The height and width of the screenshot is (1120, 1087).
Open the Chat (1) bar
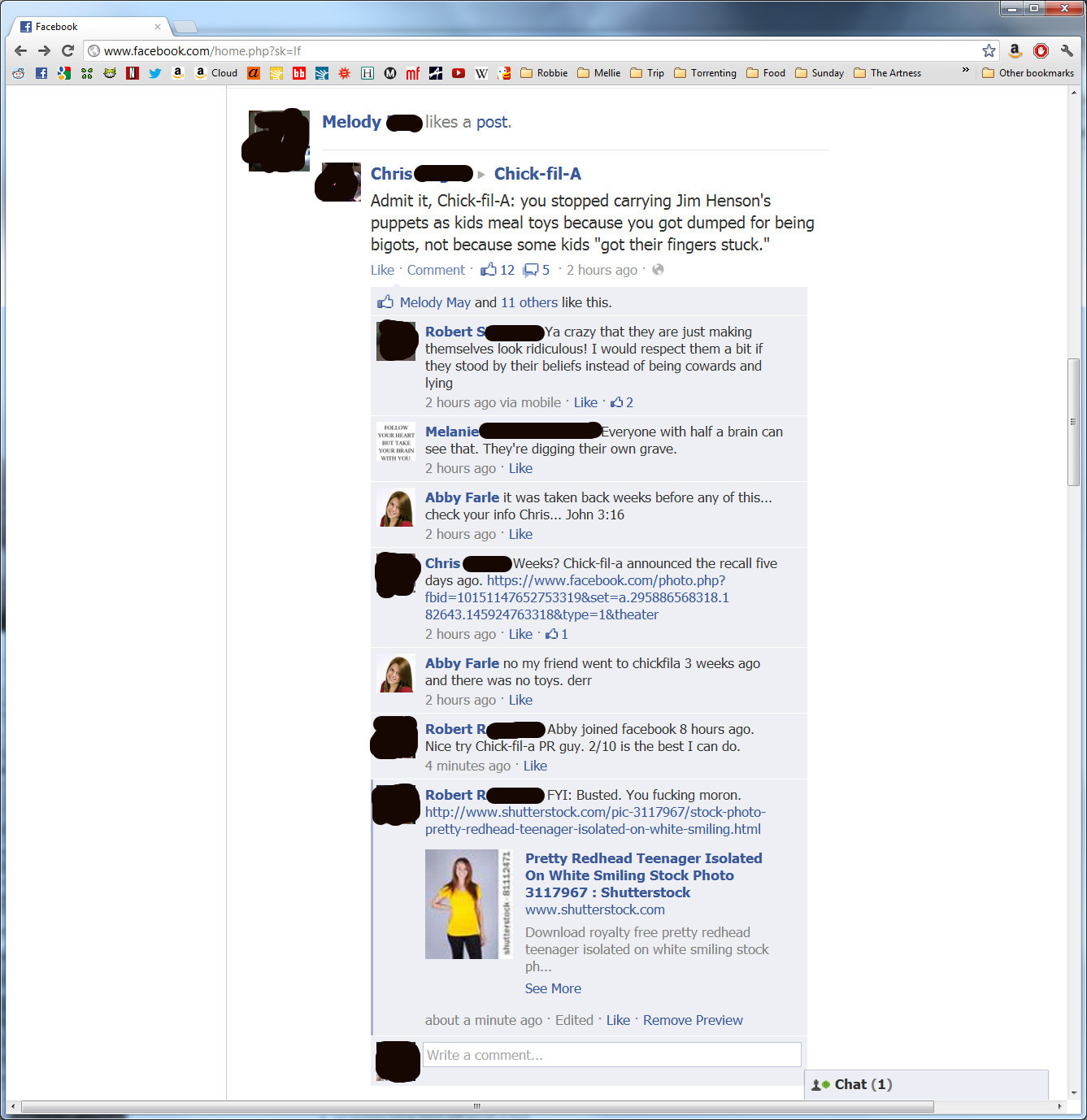926,1084
